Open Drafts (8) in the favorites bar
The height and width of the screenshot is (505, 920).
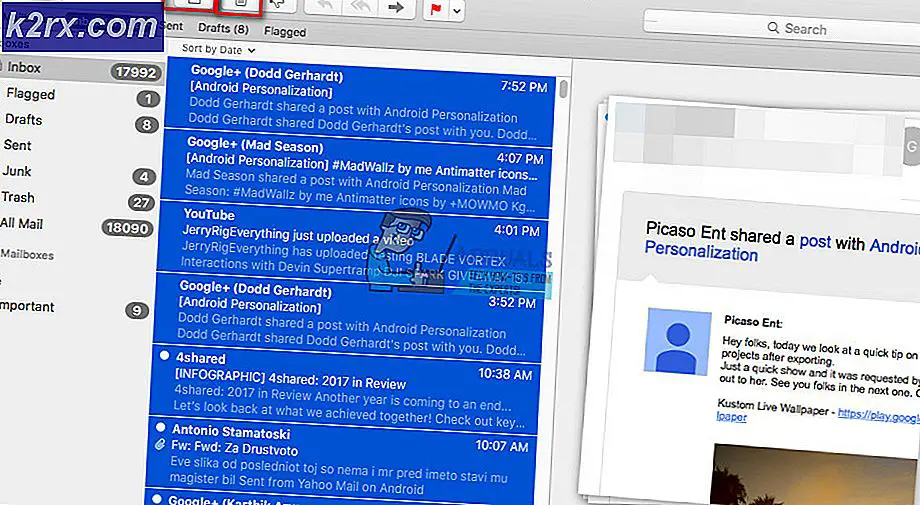pyautogui.click(x=223, y=28)
